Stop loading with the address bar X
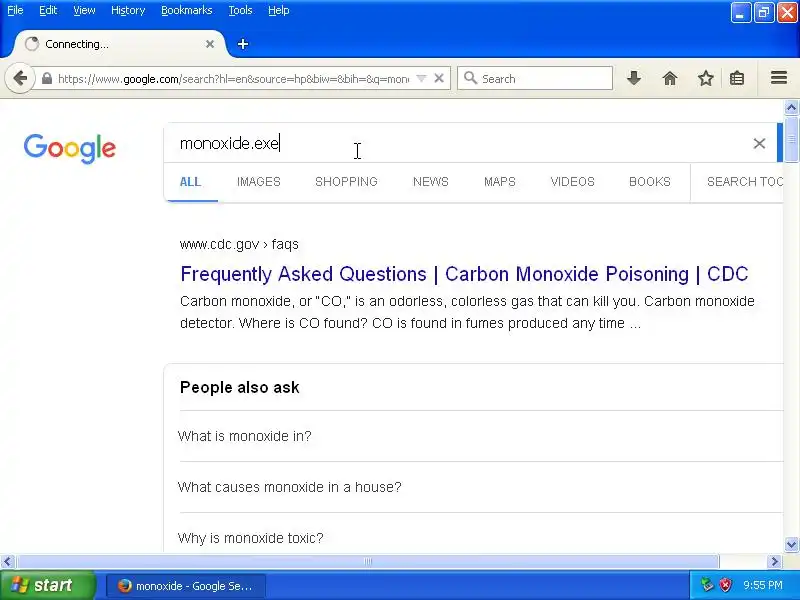 439,79
